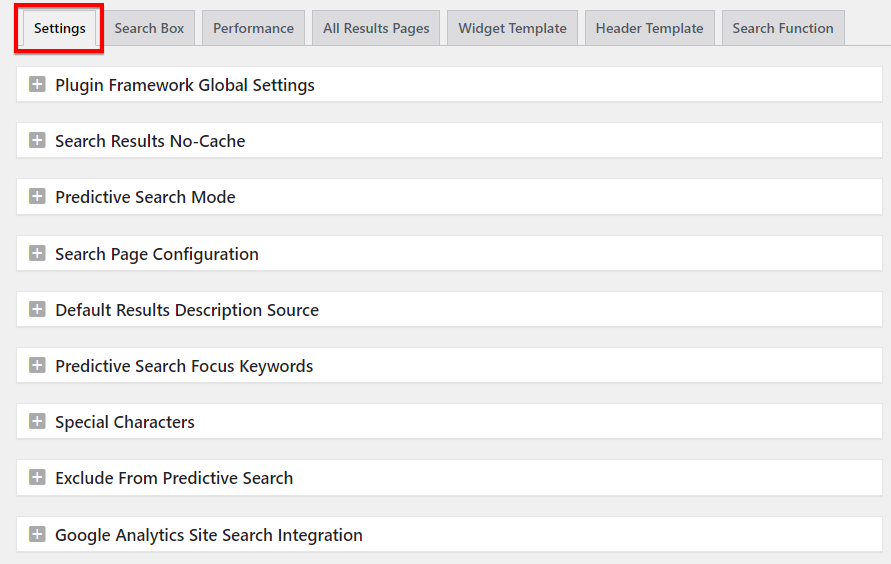Viewport: 891px width, 564px height.
Task: Click plus icon for Predictive Search Focus Keywords
Action: (x=38, y=365)
